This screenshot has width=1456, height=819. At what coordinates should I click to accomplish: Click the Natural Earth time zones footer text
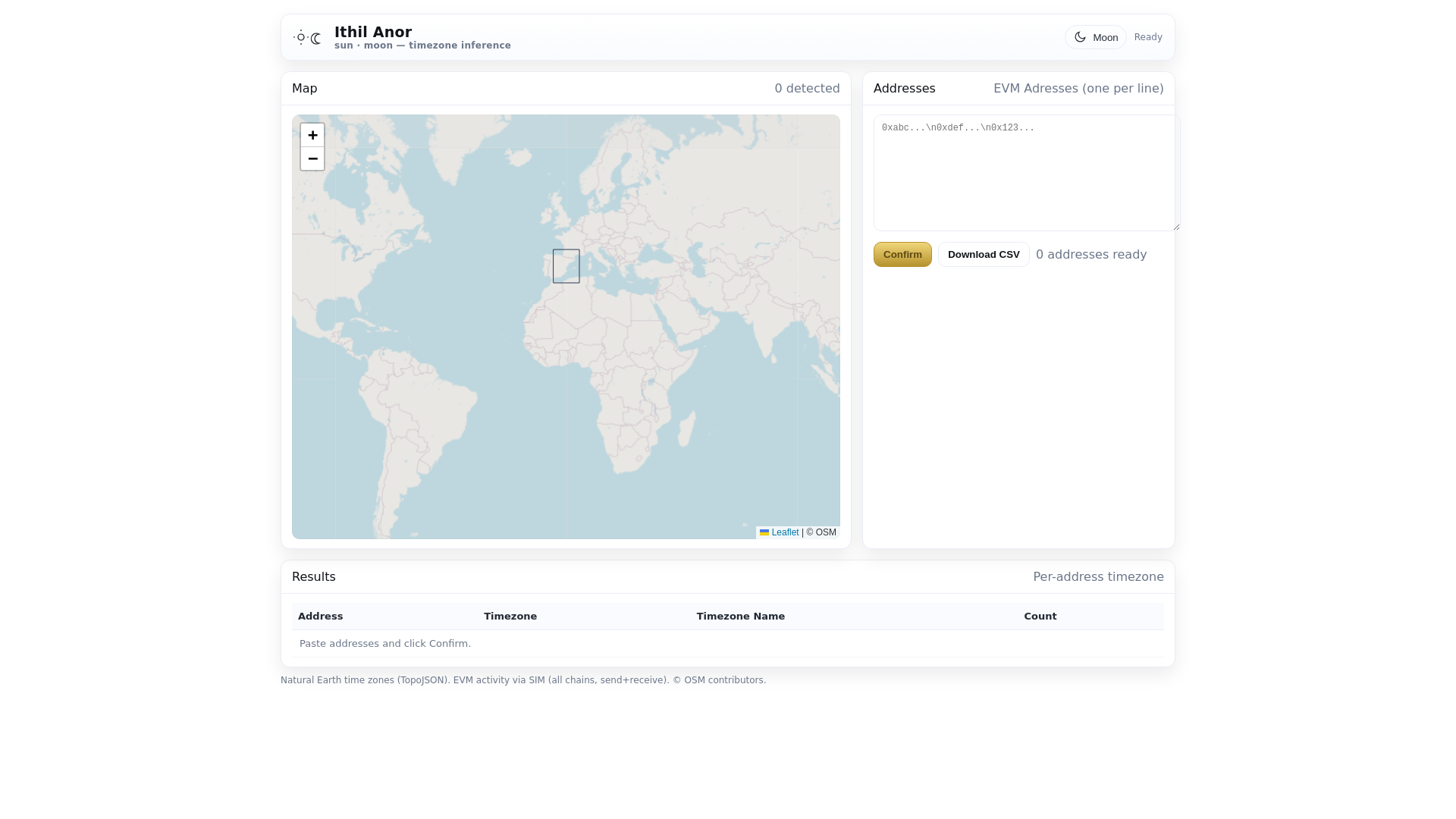(523, 680)
